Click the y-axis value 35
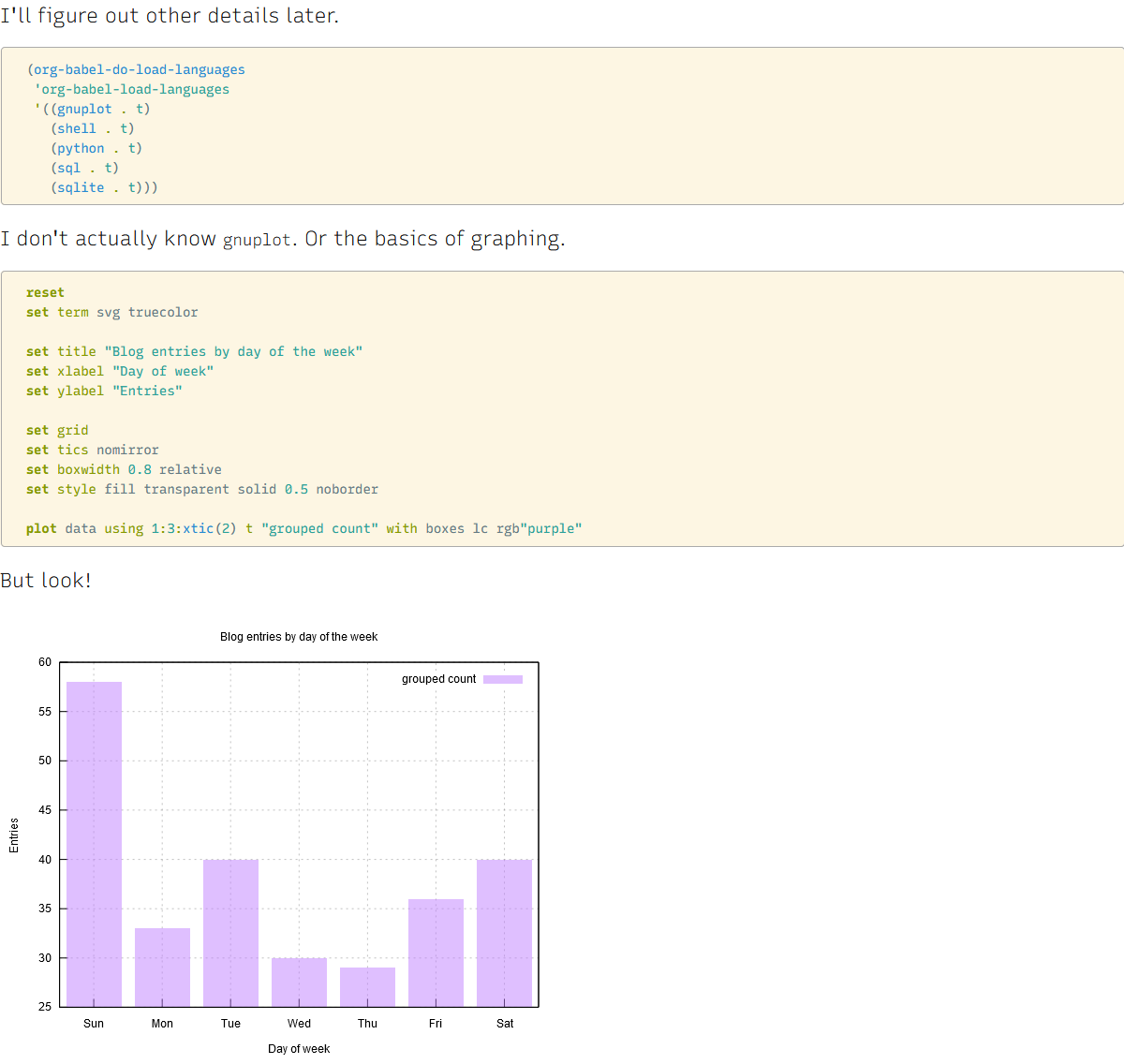 45,909
